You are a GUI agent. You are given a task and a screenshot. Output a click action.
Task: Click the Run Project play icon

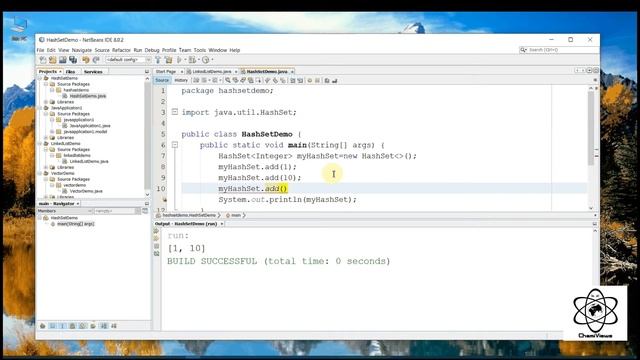(179, 60)
